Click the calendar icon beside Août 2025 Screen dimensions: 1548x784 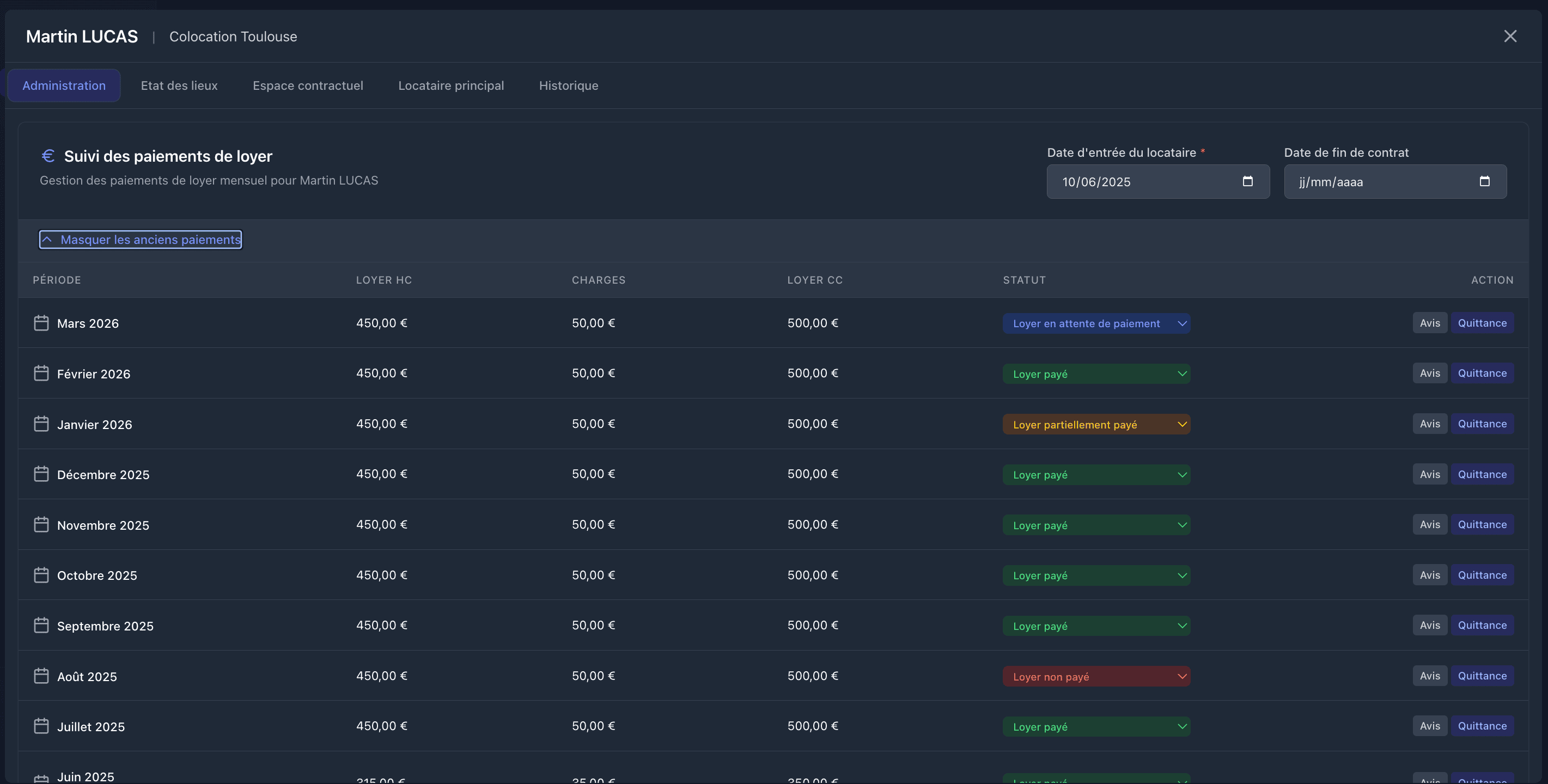tap(41, 676)
